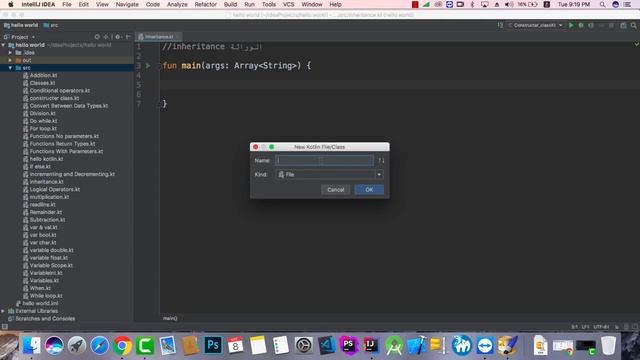Viewport: 640px width, 360px height.
Task: Select While loop.kt file
Action: (x=46, y=296)
